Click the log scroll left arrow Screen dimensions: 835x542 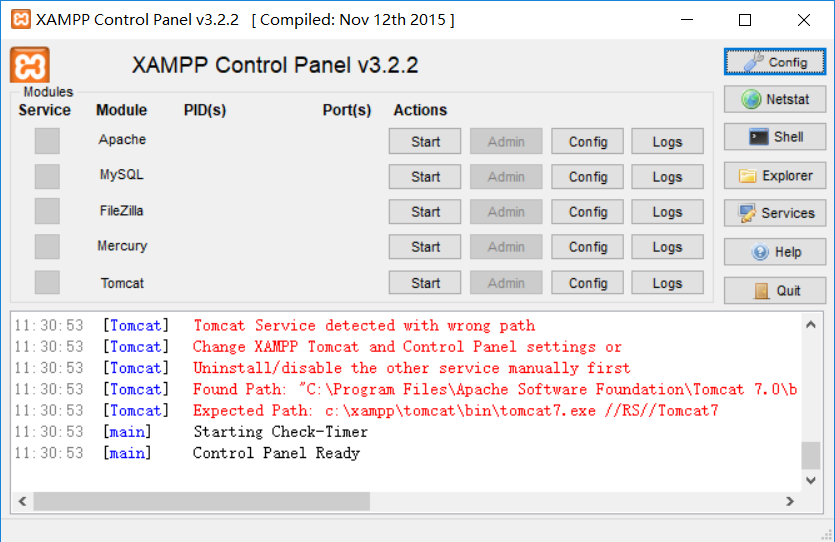22,501
